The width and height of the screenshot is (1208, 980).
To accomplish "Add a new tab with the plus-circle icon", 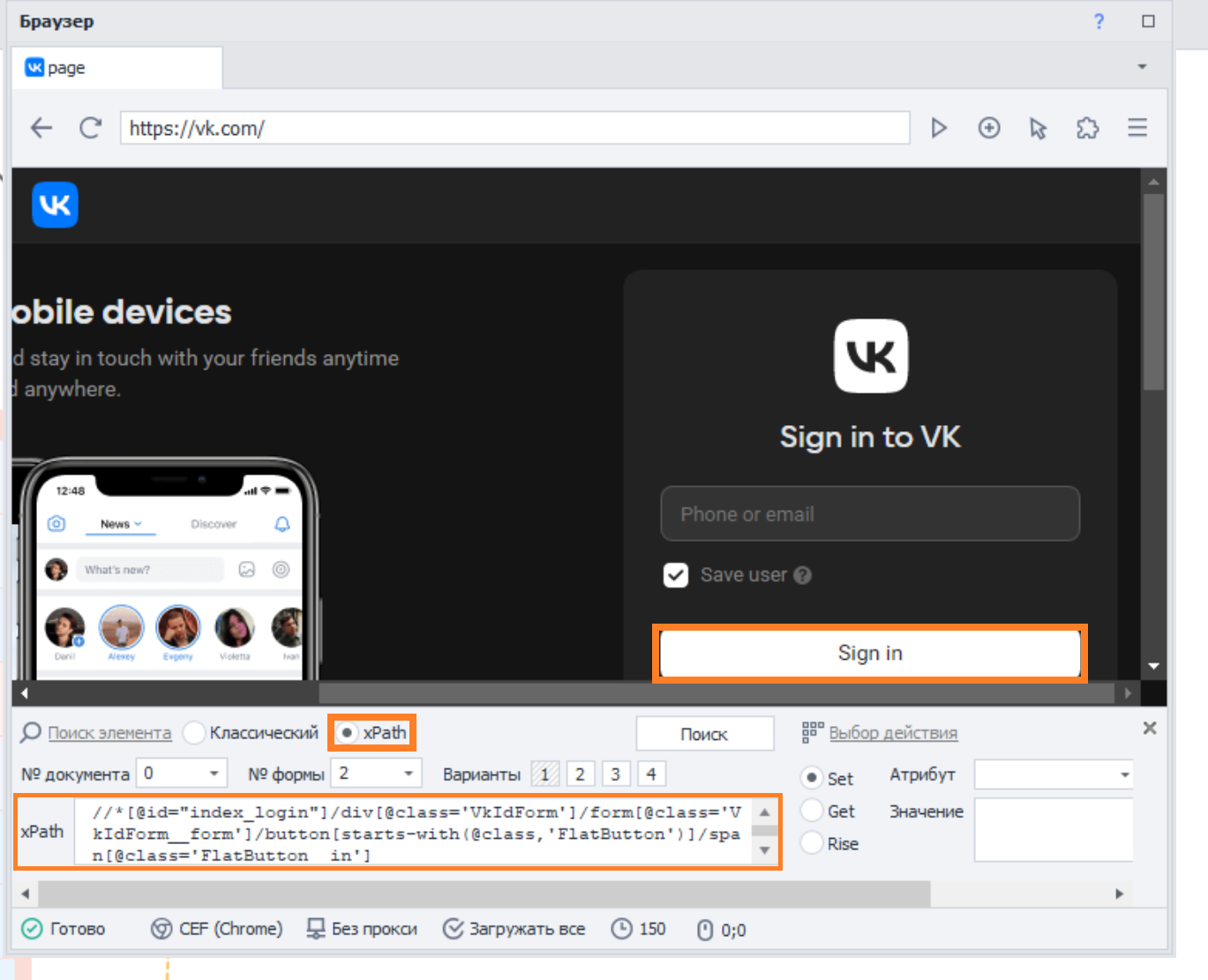I will [989, 128].
